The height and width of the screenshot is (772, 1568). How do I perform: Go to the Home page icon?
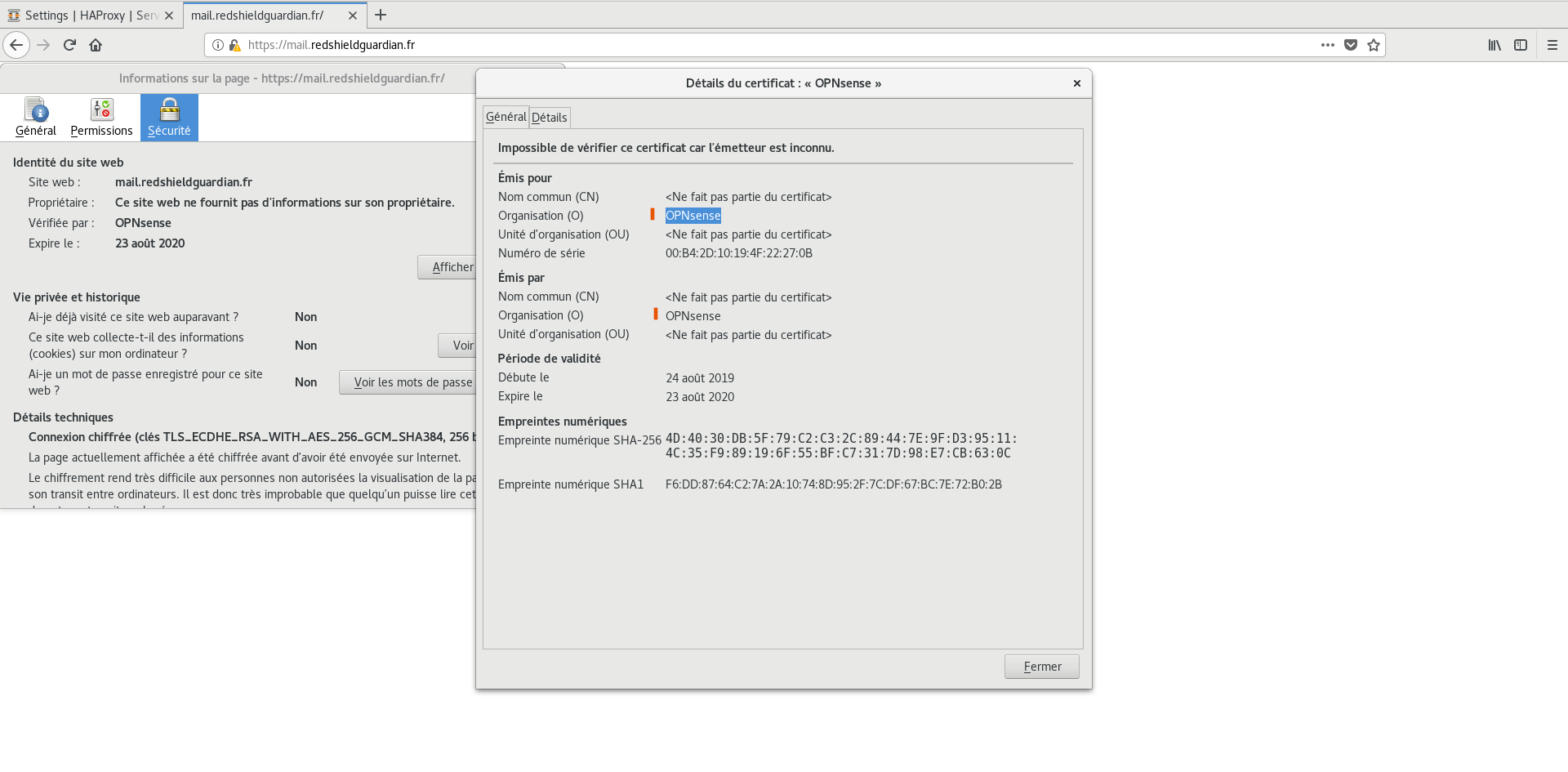coord(96,45)
